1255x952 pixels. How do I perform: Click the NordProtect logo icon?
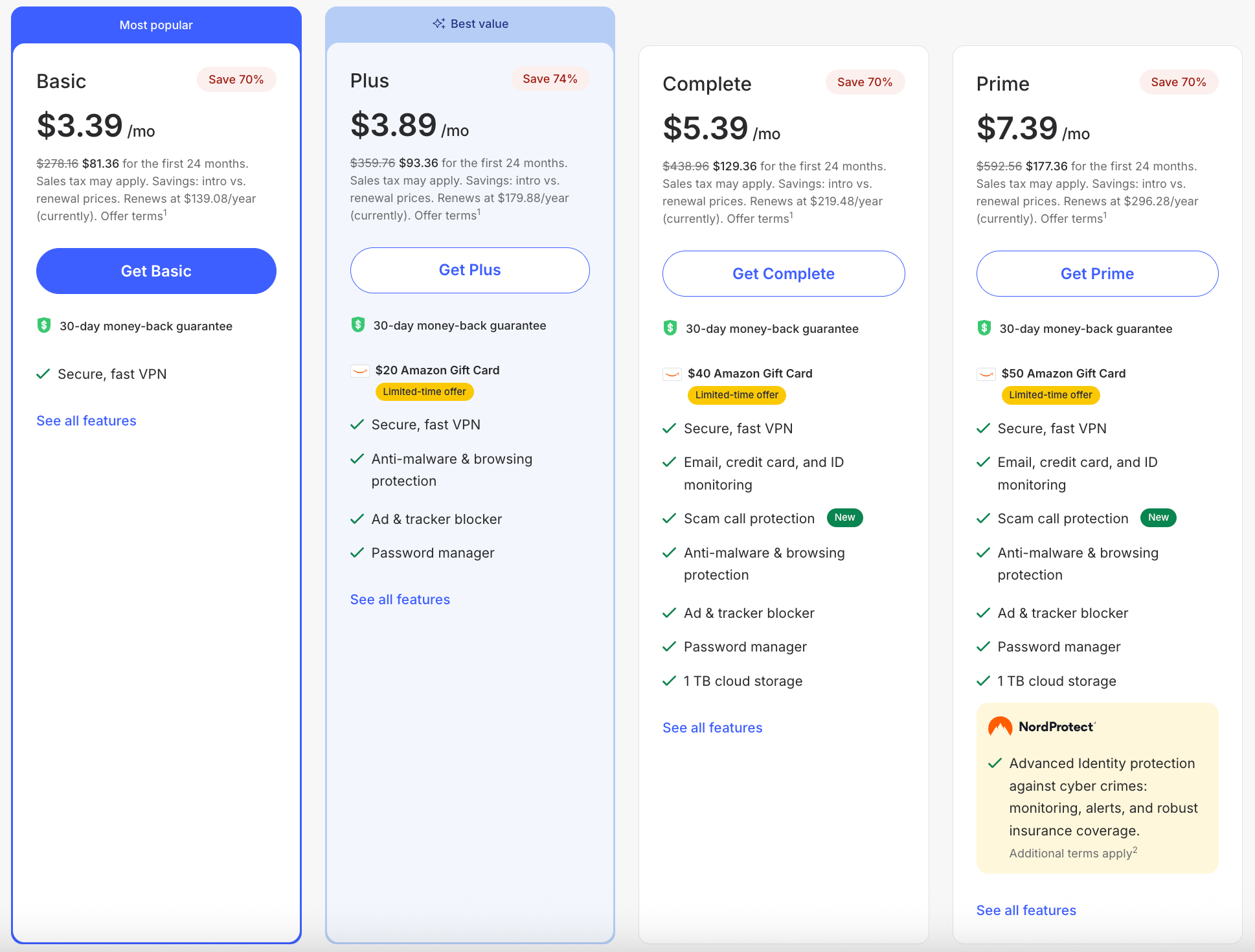coord(1000,727)
